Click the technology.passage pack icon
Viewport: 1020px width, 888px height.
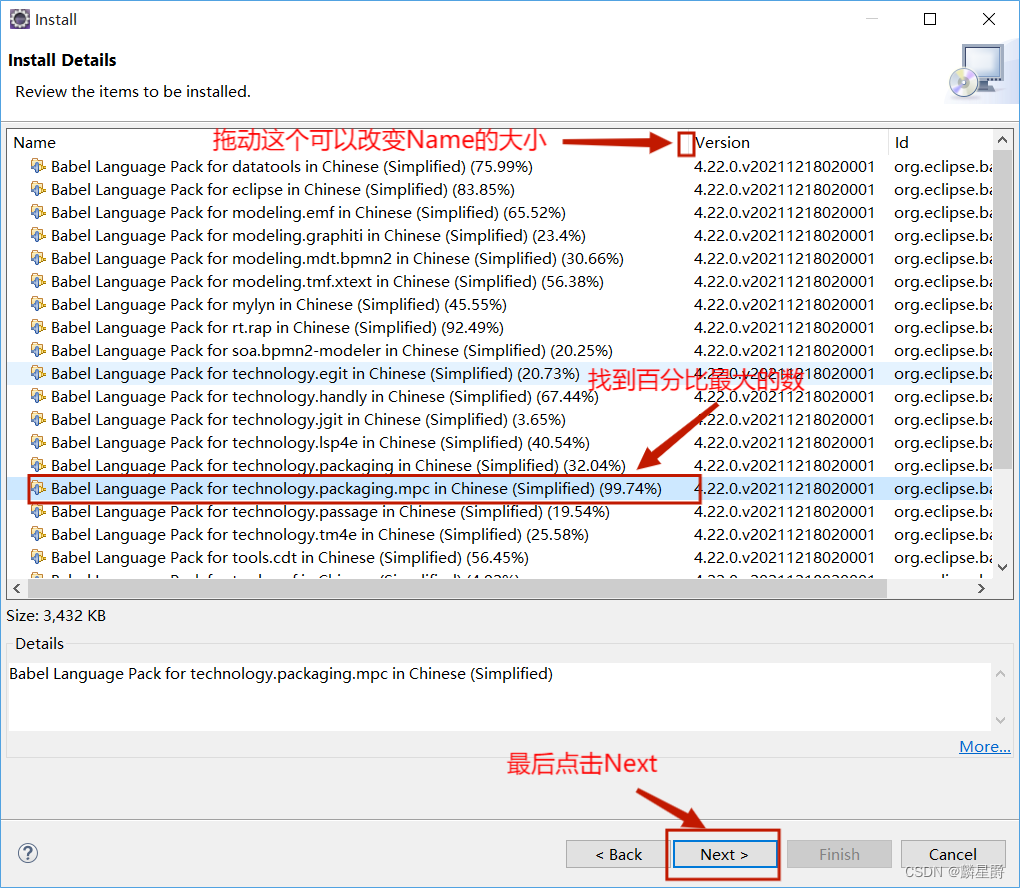(x=38, y=511)
